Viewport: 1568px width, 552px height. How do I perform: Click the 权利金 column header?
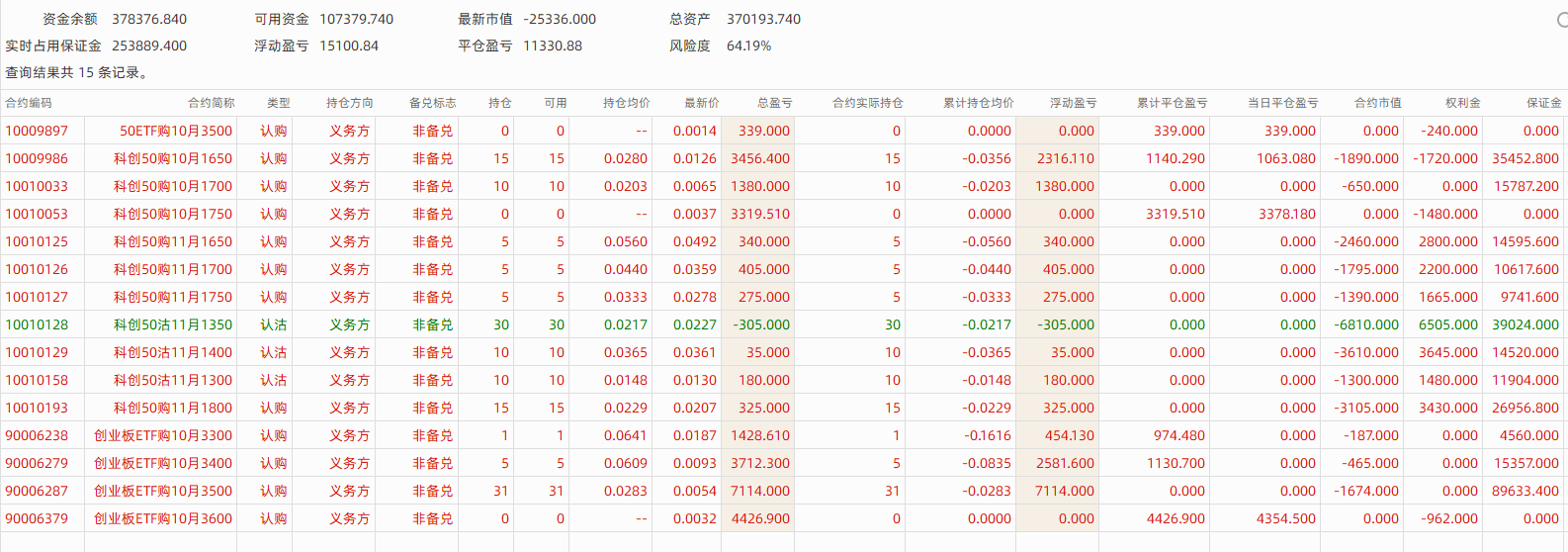pos(1462,103)
